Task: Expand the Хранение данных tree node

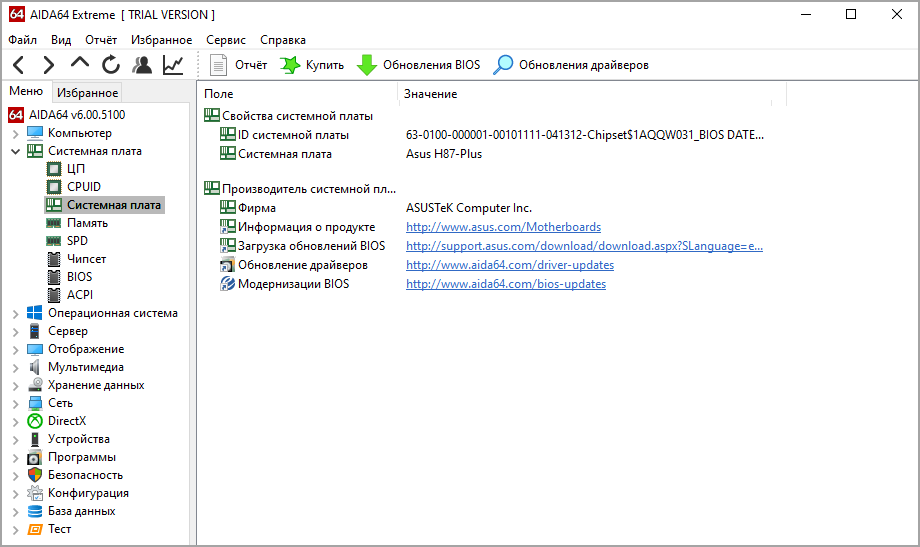Action: point(16,386)
